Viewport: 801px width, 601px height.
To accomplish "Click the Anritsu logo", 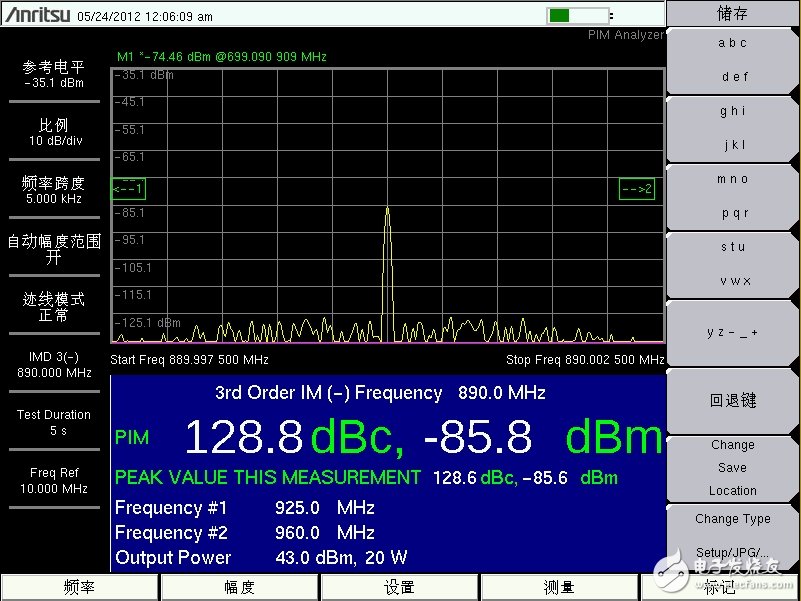I will coord(37,15).
